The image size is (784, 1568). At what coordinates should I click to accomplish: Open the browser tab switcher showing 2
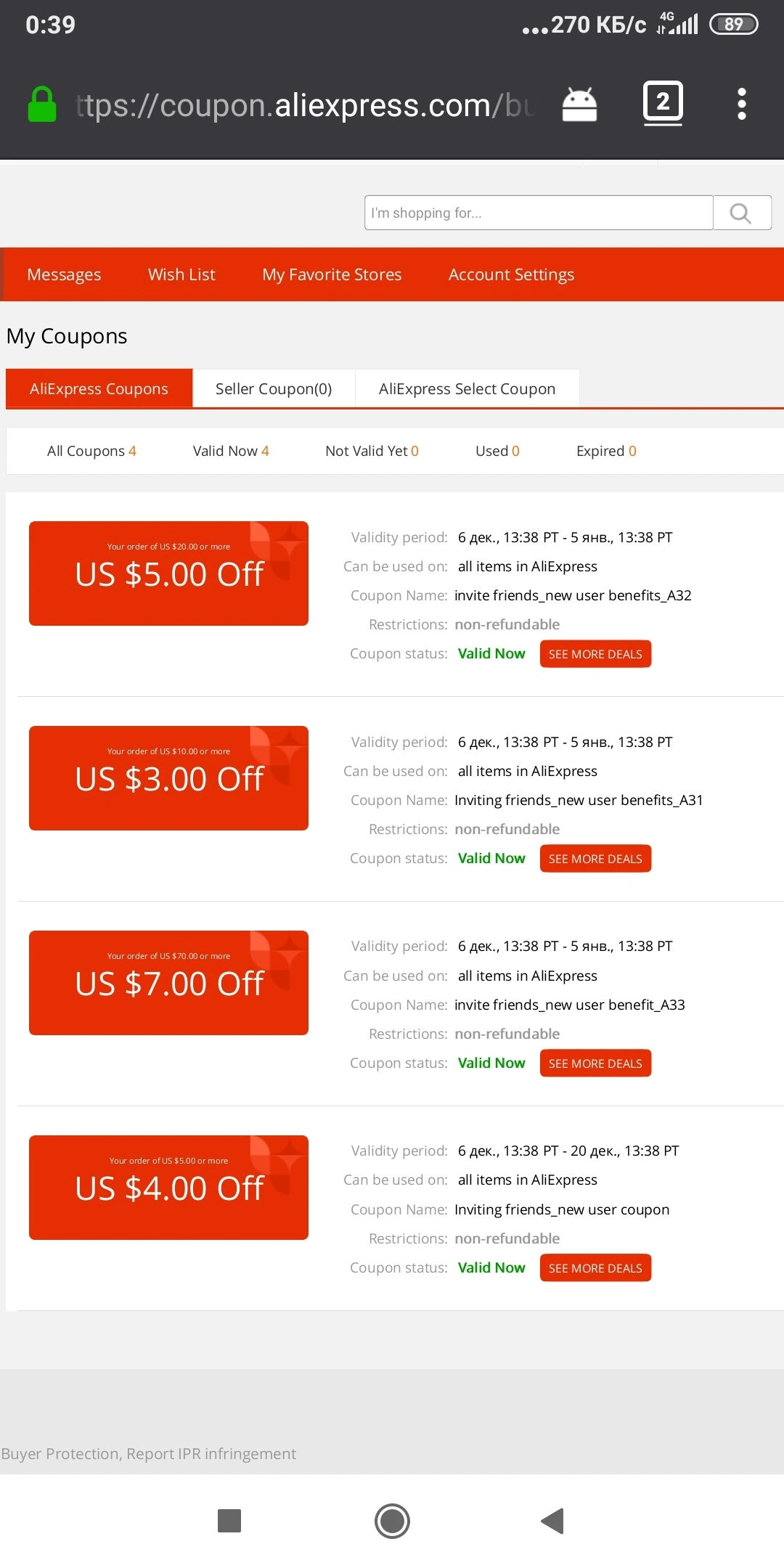(663, 103)
